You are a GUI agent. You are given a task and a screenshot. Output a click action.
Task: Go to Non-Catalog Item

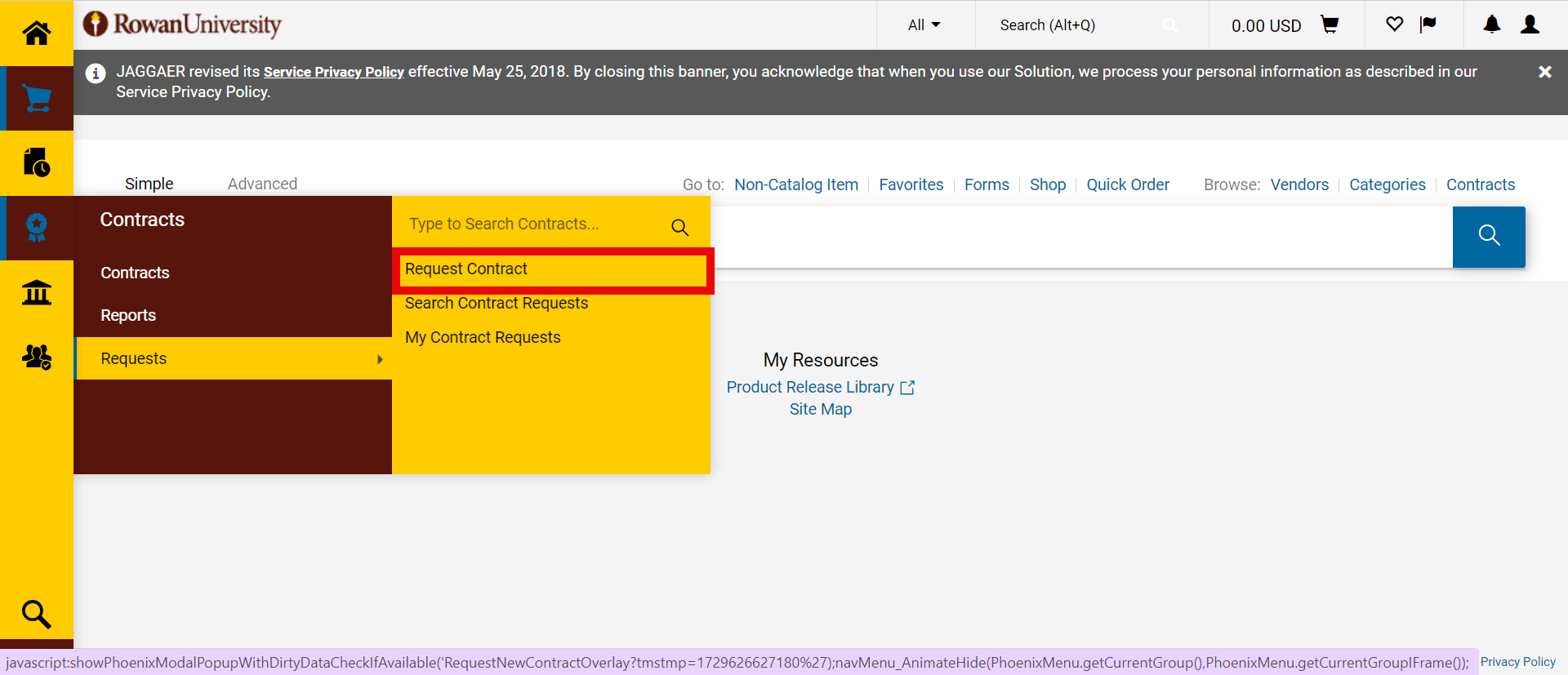796,184
